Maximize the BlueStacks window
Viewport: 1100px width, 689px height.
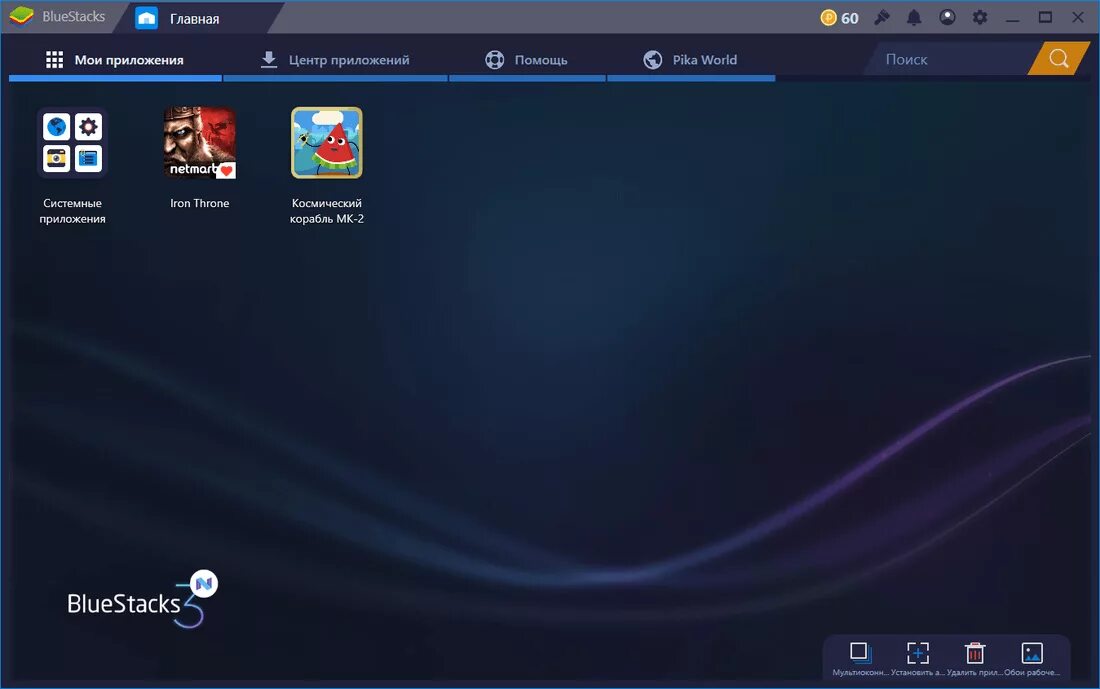[1045, 18]
